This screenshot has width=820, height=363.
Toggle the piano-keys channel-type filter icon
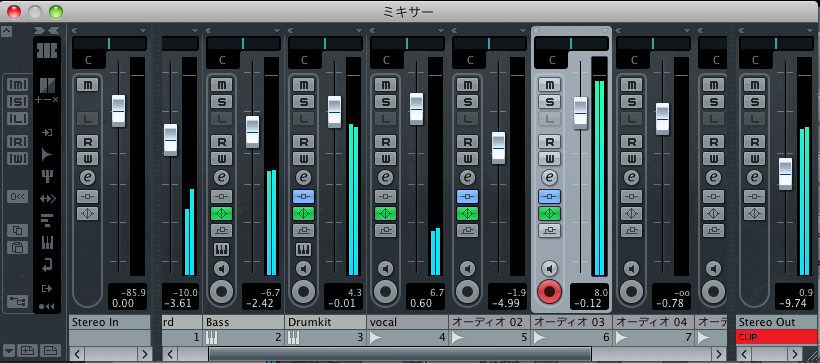(x=47, y=242)
